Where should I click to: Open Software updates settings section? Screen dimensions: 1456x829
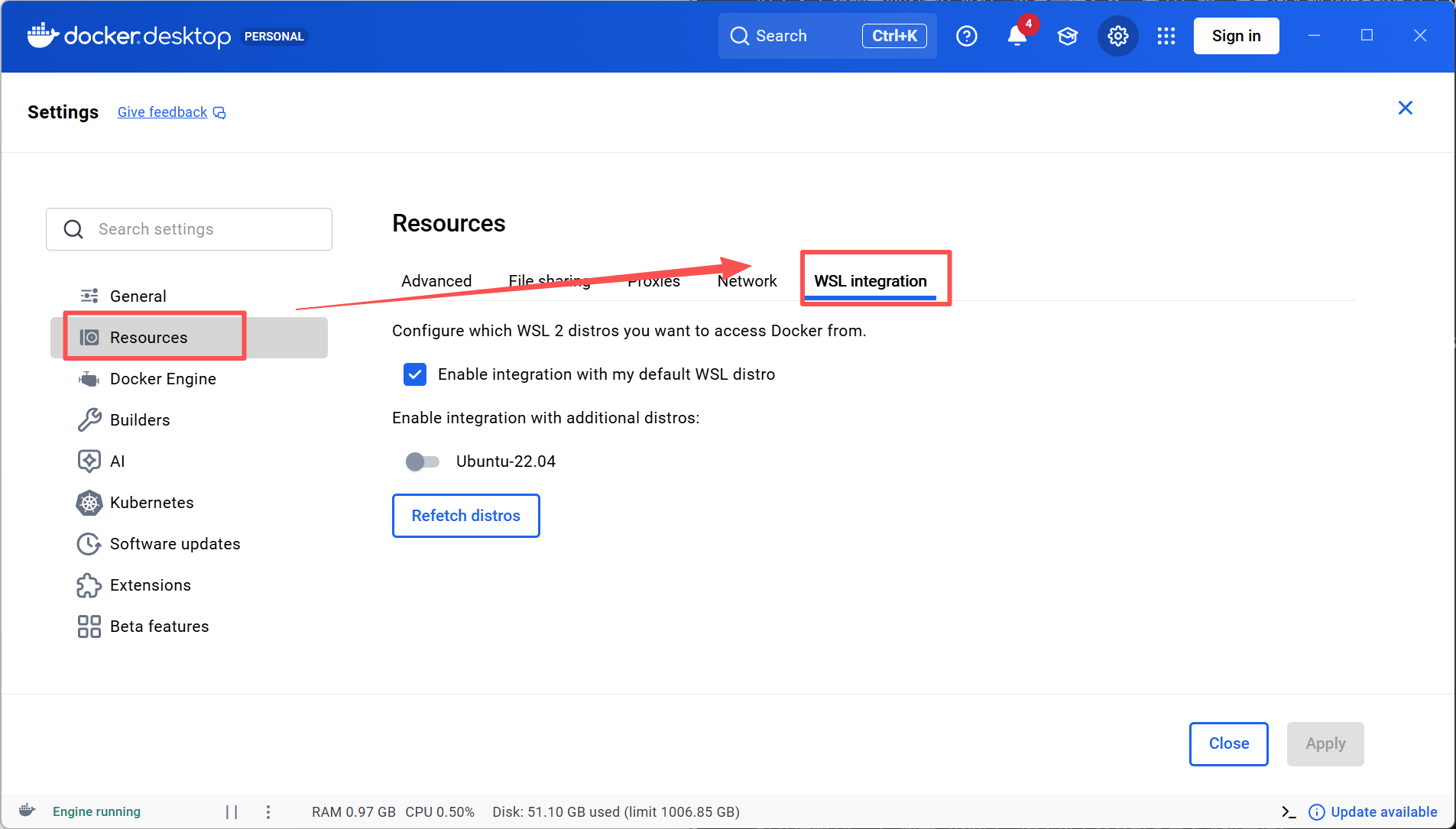click(189, 543)
